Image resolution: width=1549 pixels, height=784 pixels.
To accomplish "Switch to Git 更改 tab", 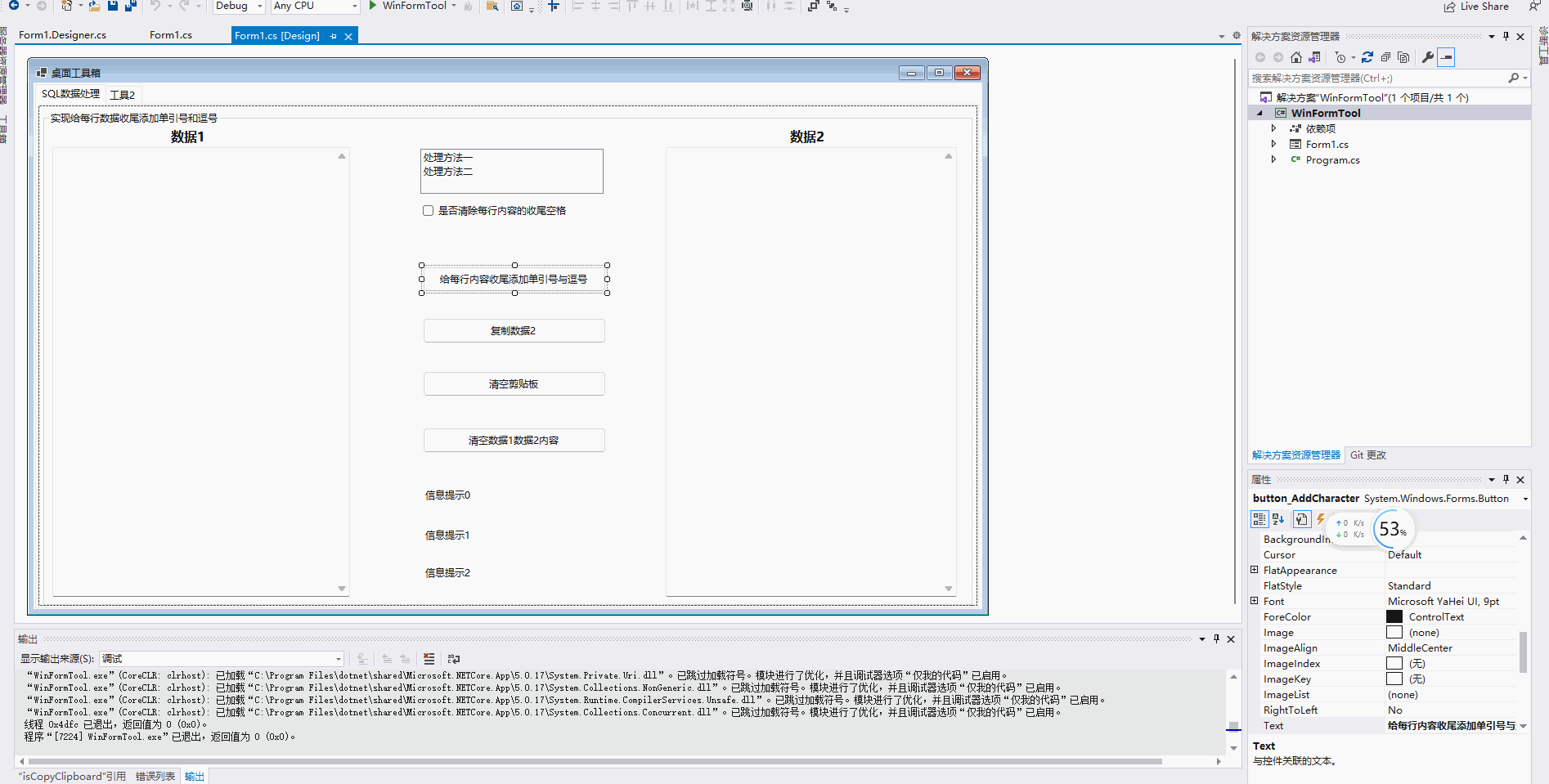I will point(1367,455).
